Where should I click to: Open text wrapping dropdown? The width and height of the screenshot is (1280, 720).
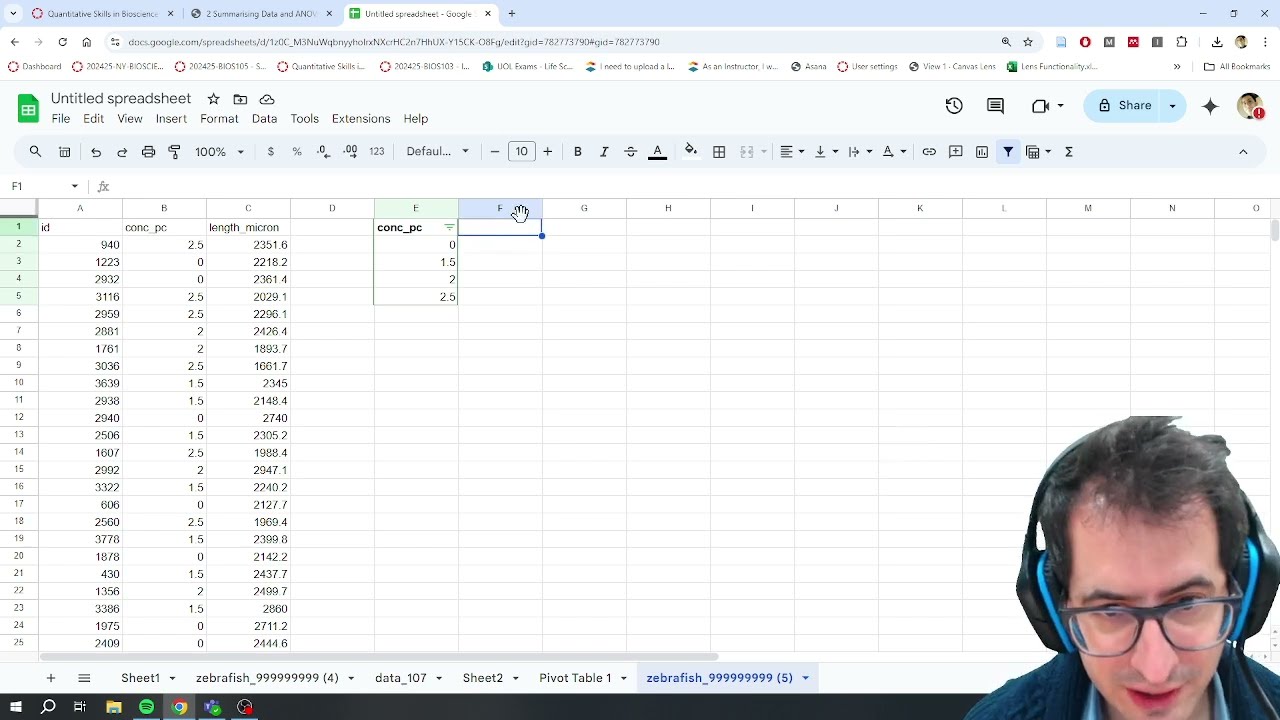click(x=859, y=152)
